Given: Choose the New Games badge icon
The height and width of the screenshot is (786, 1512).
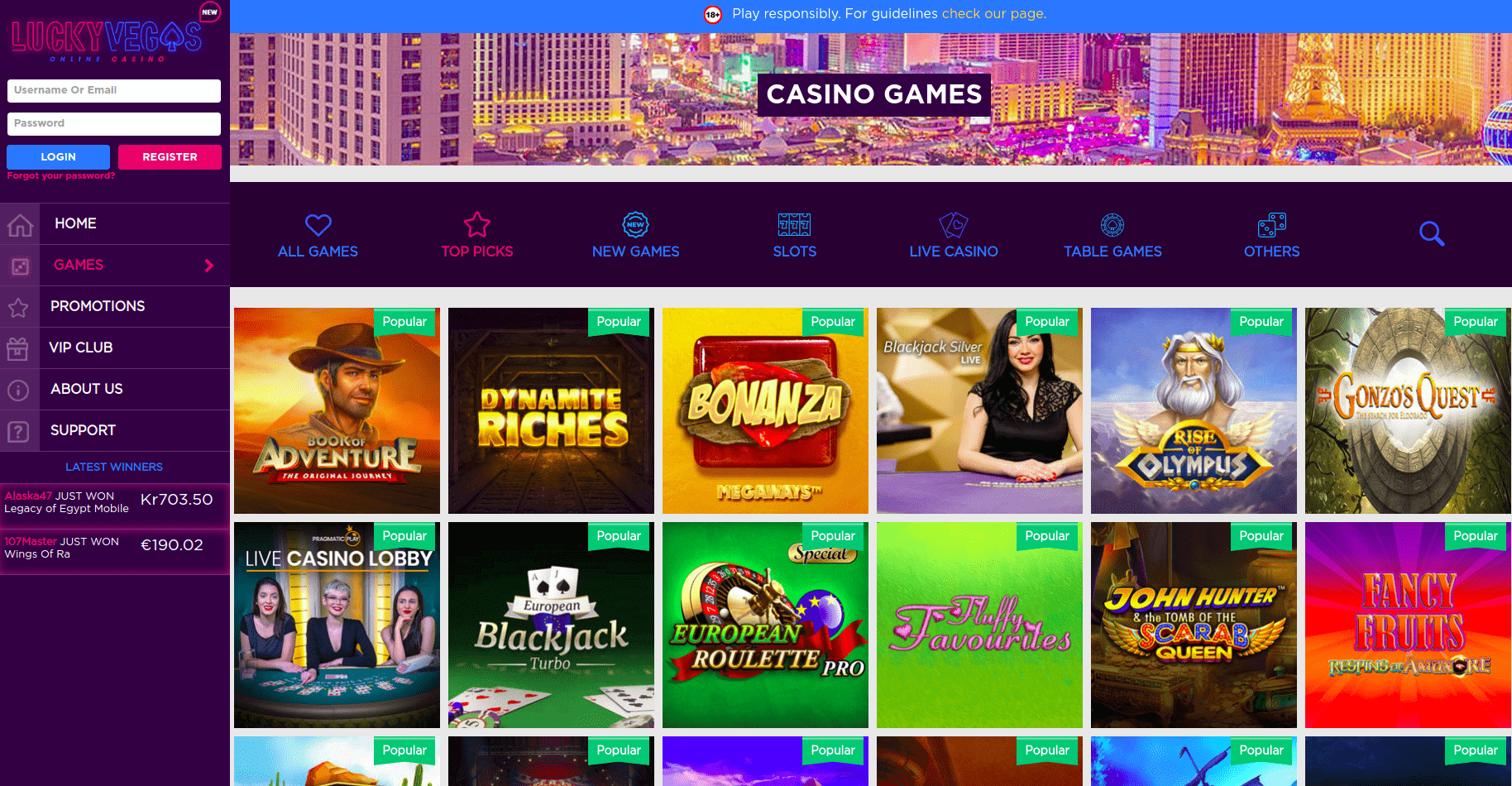Looking at the screenshot, I should 635,224.
